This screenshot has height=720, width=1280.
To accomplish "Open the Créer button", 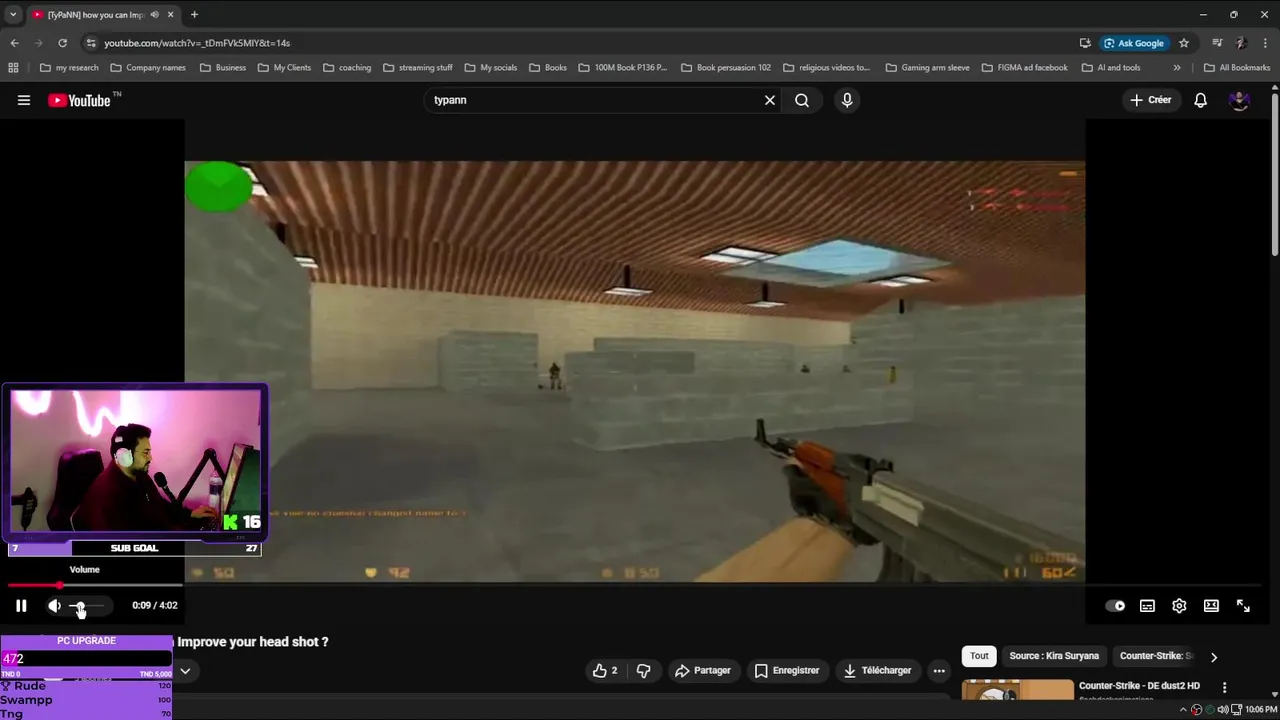I will point(1151,100).
